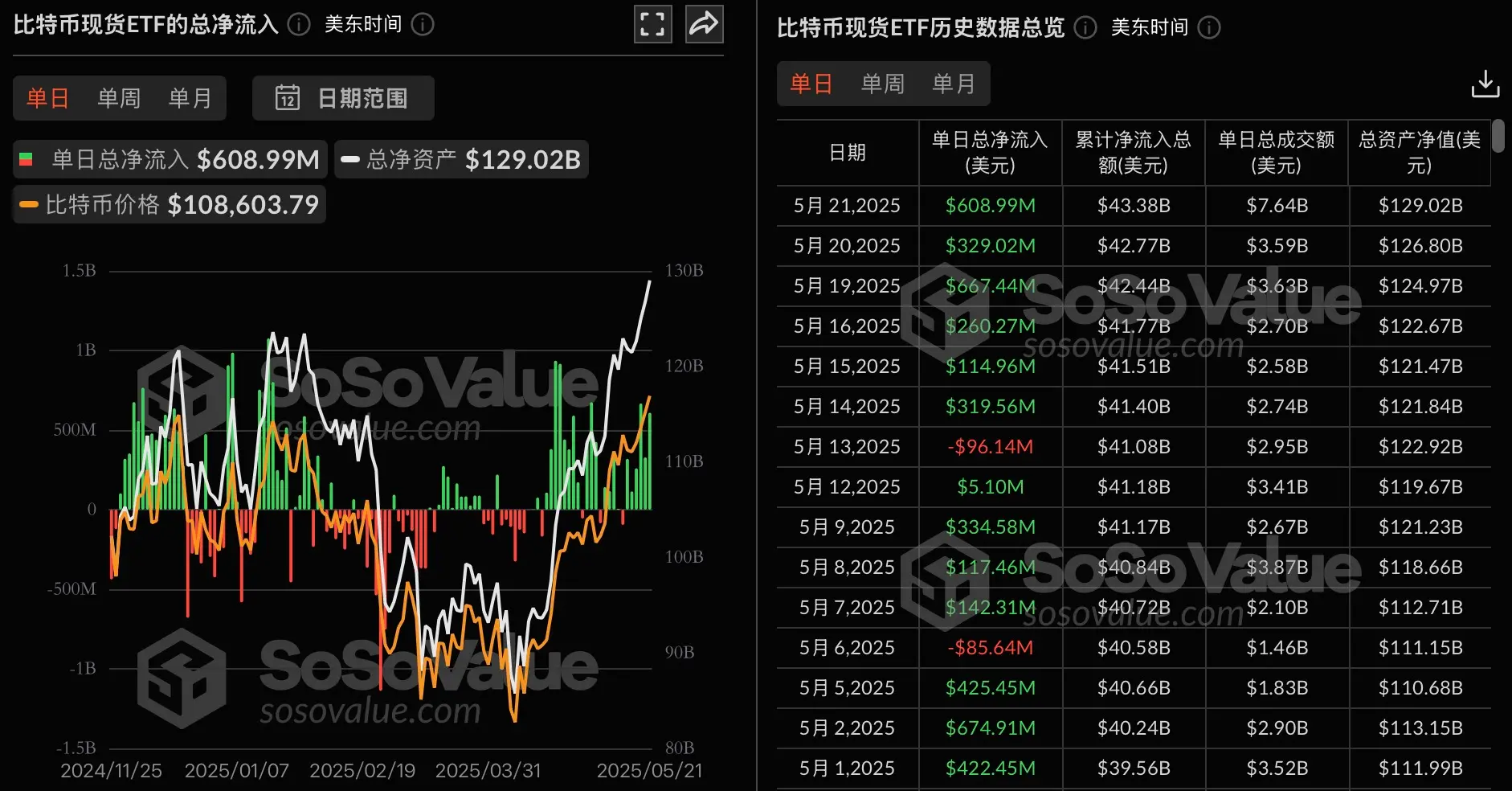Switch chart to 单周 view
1512x791 pixels.
(118, 98)
